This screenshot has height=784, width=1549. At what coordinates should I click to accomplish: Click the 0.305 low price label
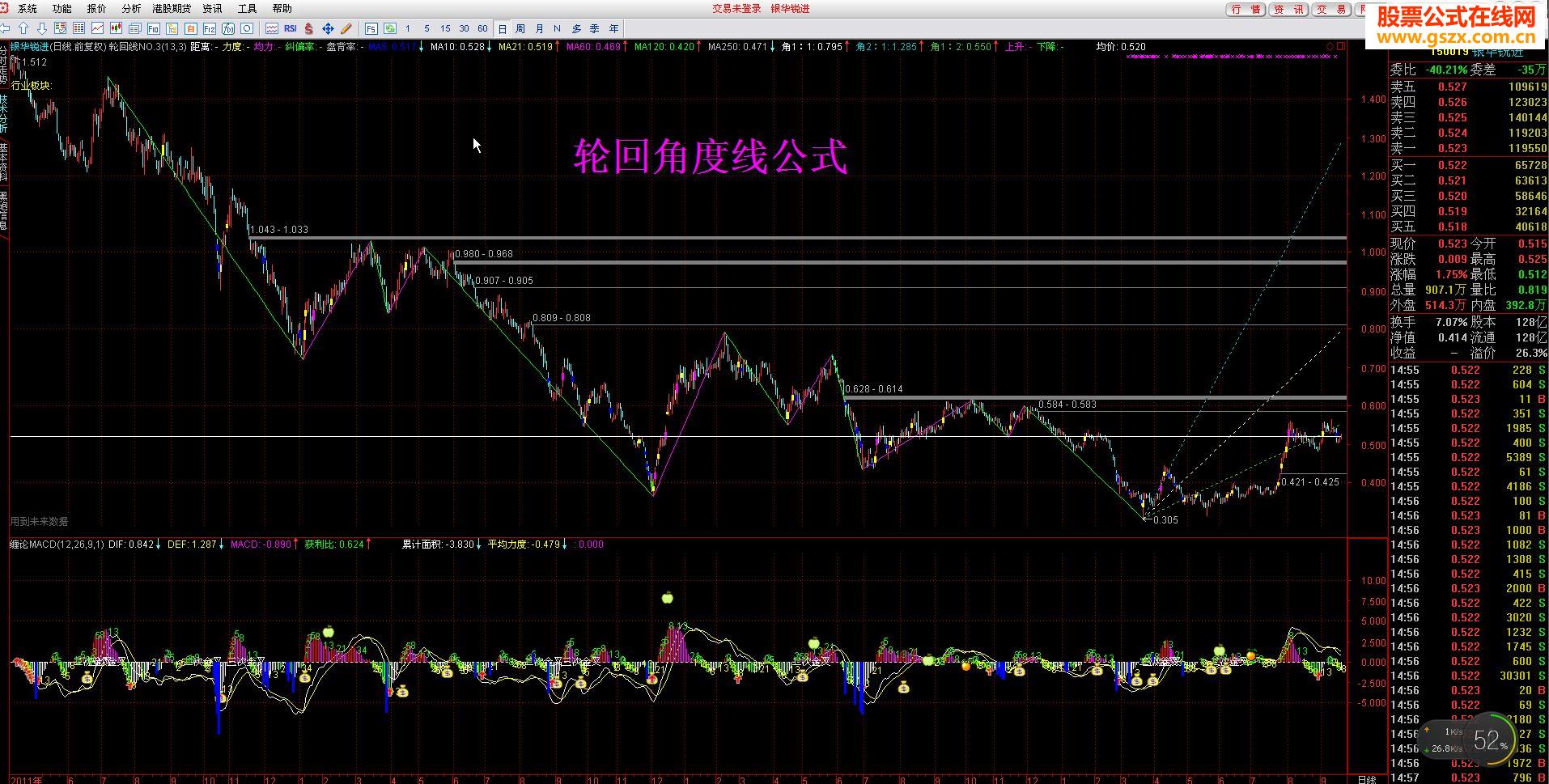pos(1165,520)
